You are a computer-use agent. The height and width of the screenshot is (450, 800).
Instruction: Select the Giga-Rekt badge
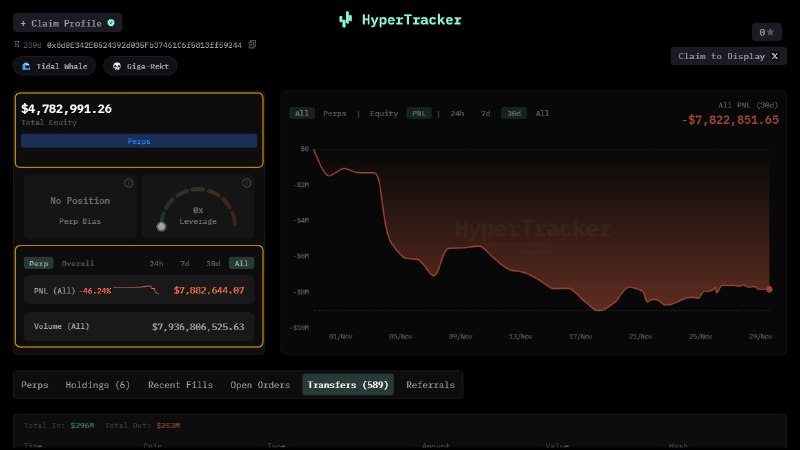click(x=140, y=66)
